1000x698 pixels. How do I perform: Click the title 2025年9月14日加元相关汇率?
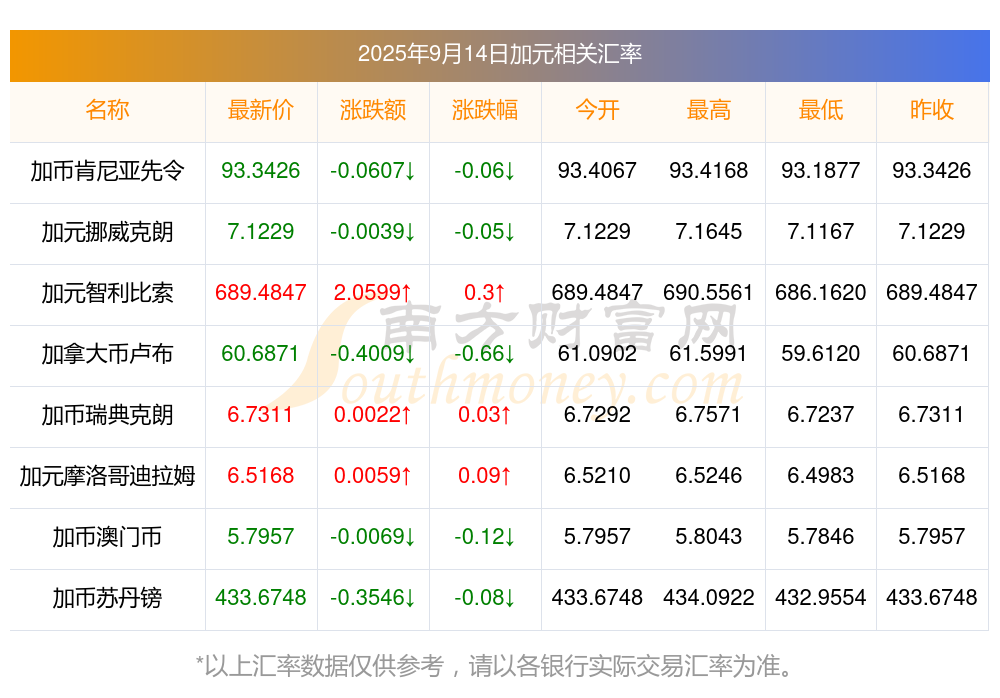pyautogui.click(x=499, y=54)
